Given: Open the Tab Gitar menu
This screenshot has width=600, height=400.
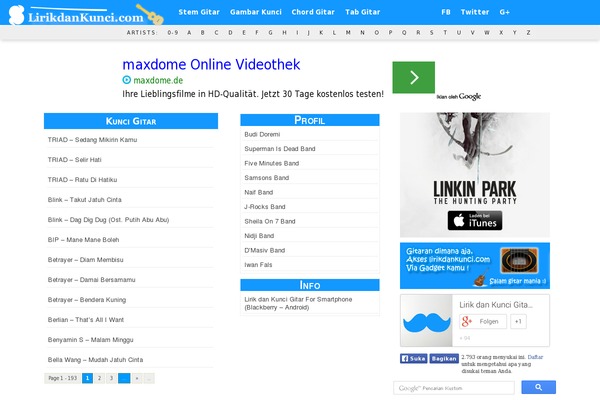Looking at the screenshot, I should coord(362,12).
